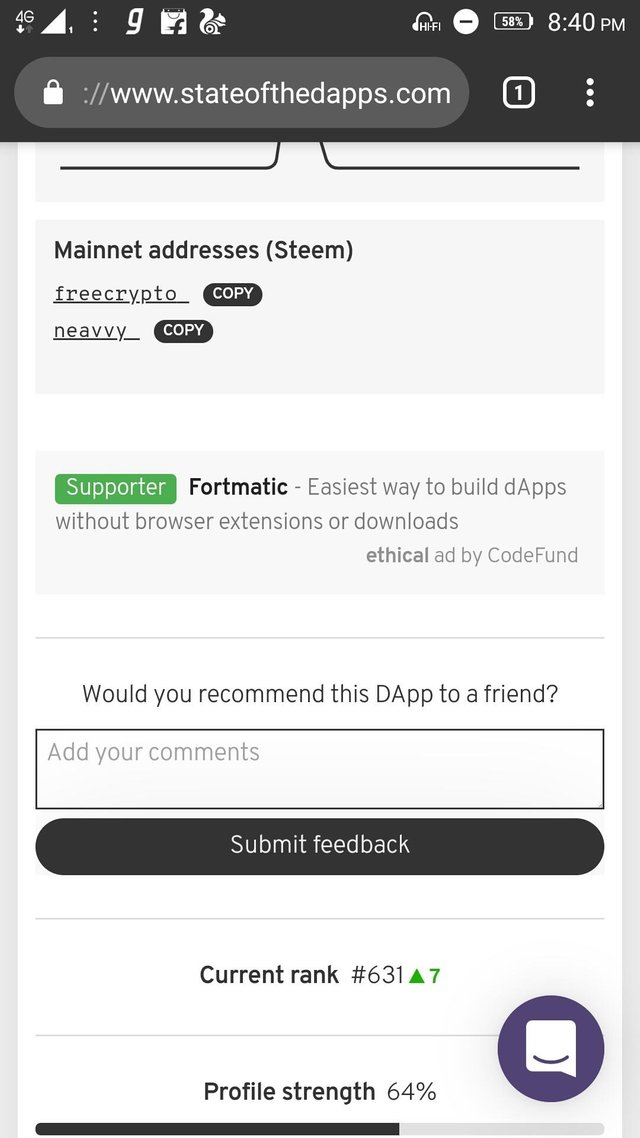Screen dimensions: 640x1138
Task: Open the neavvy Steem address link
Action: (97, 331)
